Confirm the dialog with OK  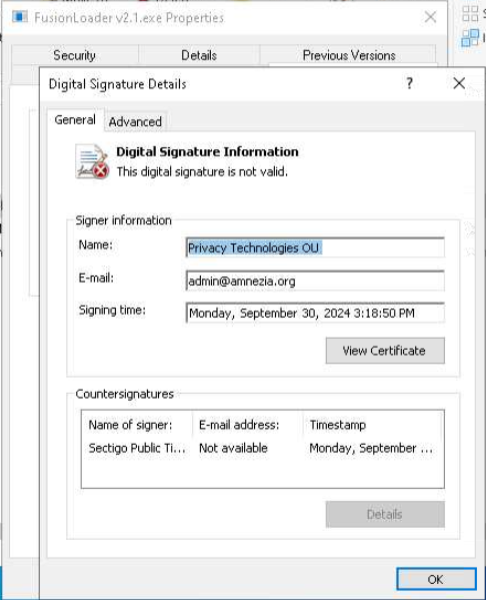click(436, 579)
